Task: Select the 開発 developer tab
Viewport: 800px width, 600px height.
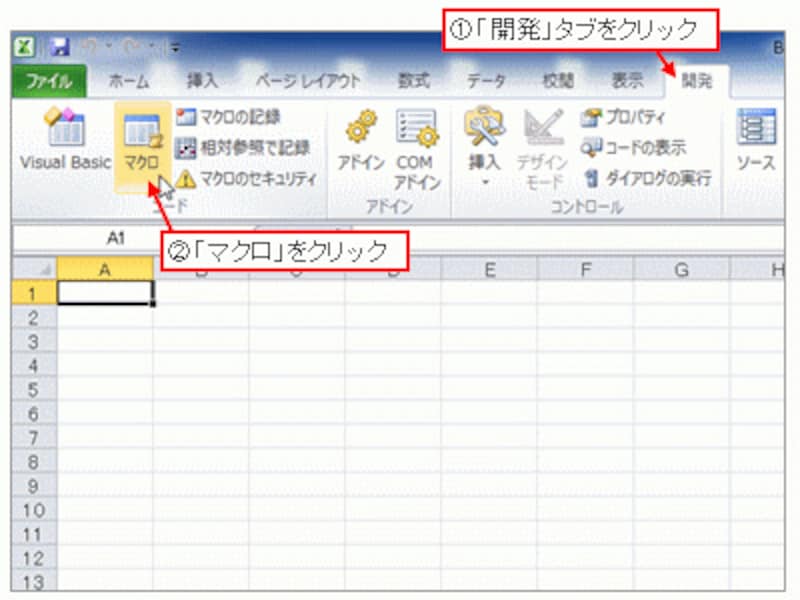Action: pyautogui.click(x=697, y=81)
